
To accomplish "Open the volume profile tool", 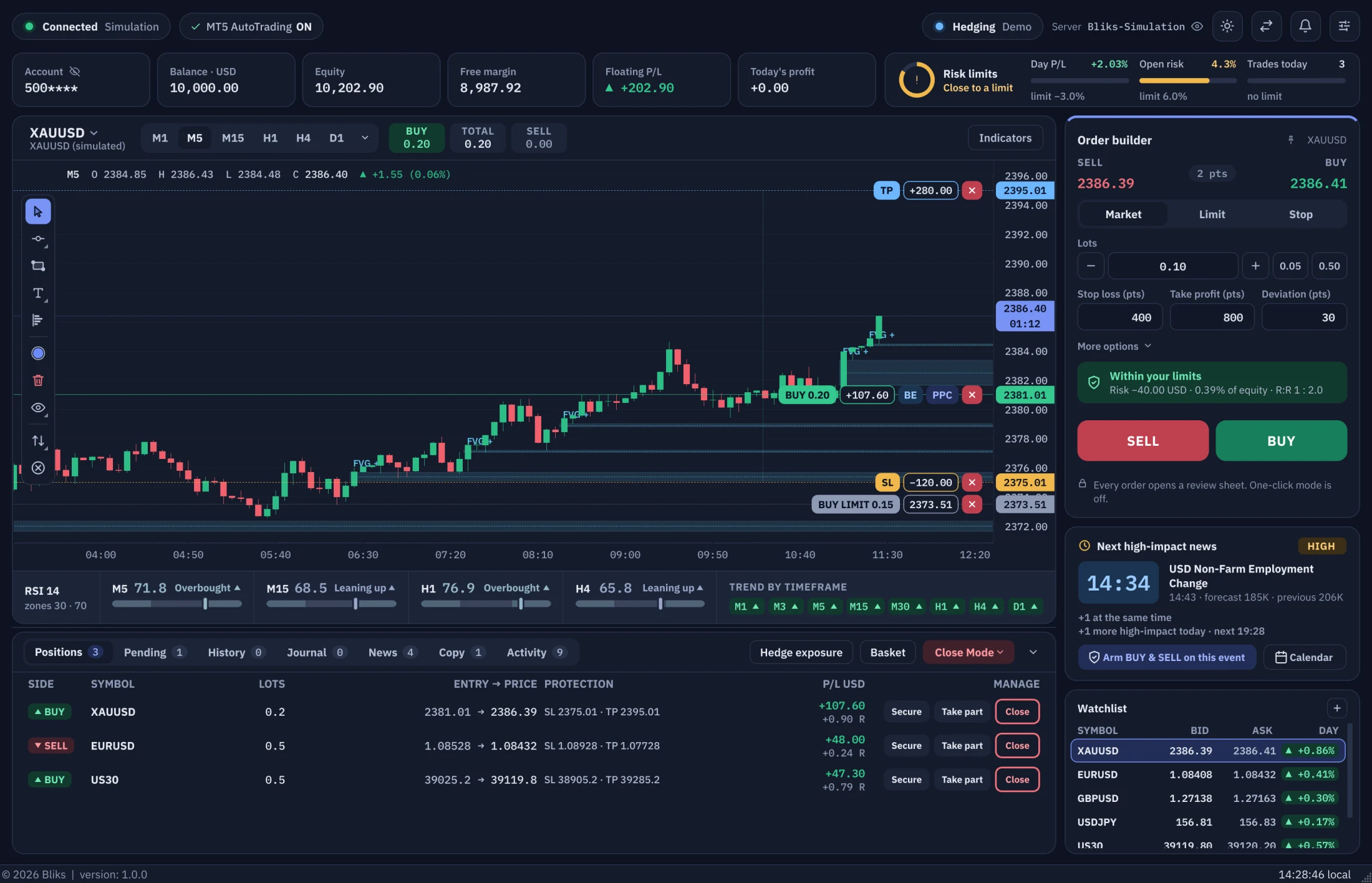I will click(x=38, y=321).
